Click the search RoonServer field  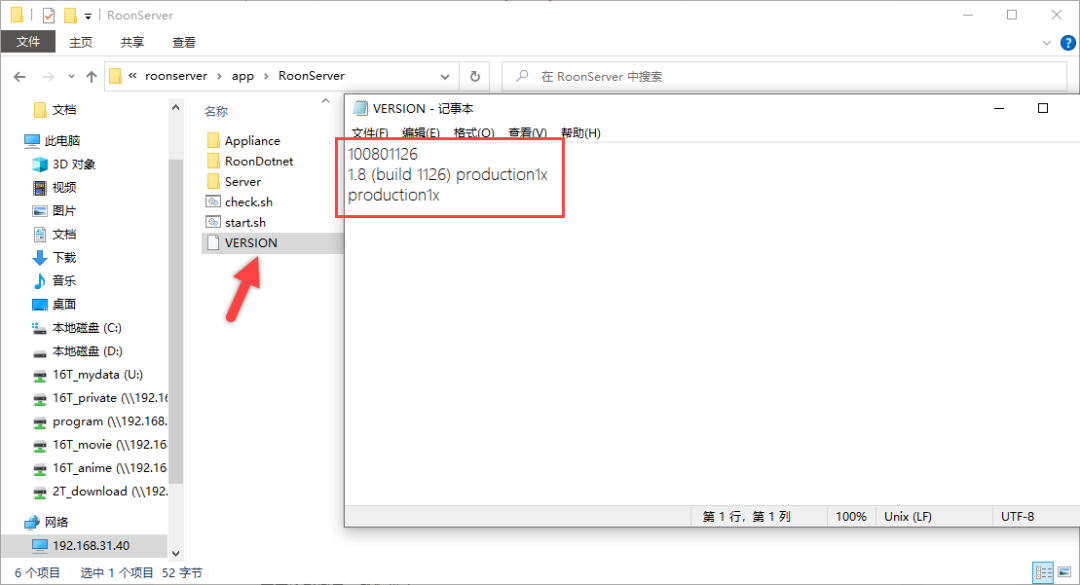point(785,76)
